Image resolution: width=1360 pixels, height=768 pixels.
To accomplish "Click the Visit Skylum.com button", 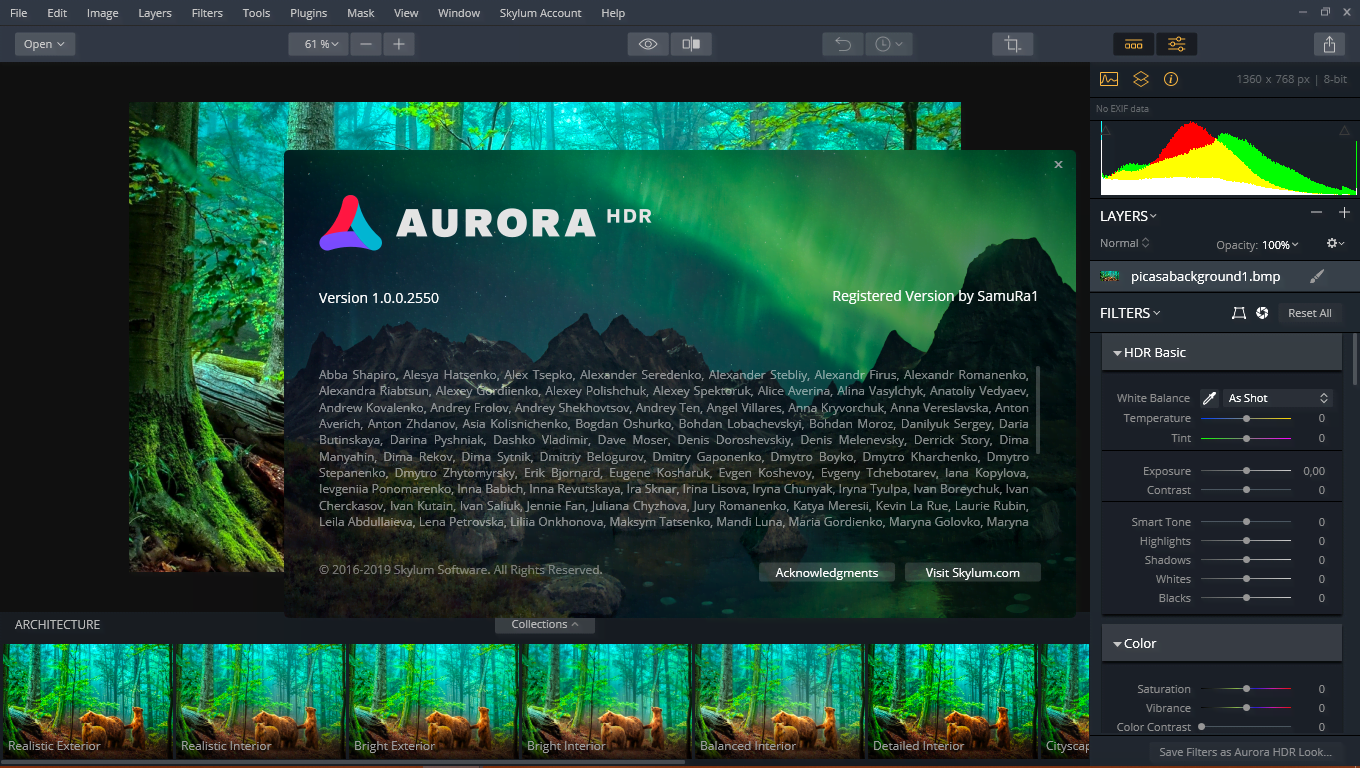I will [x=973, y=572].
